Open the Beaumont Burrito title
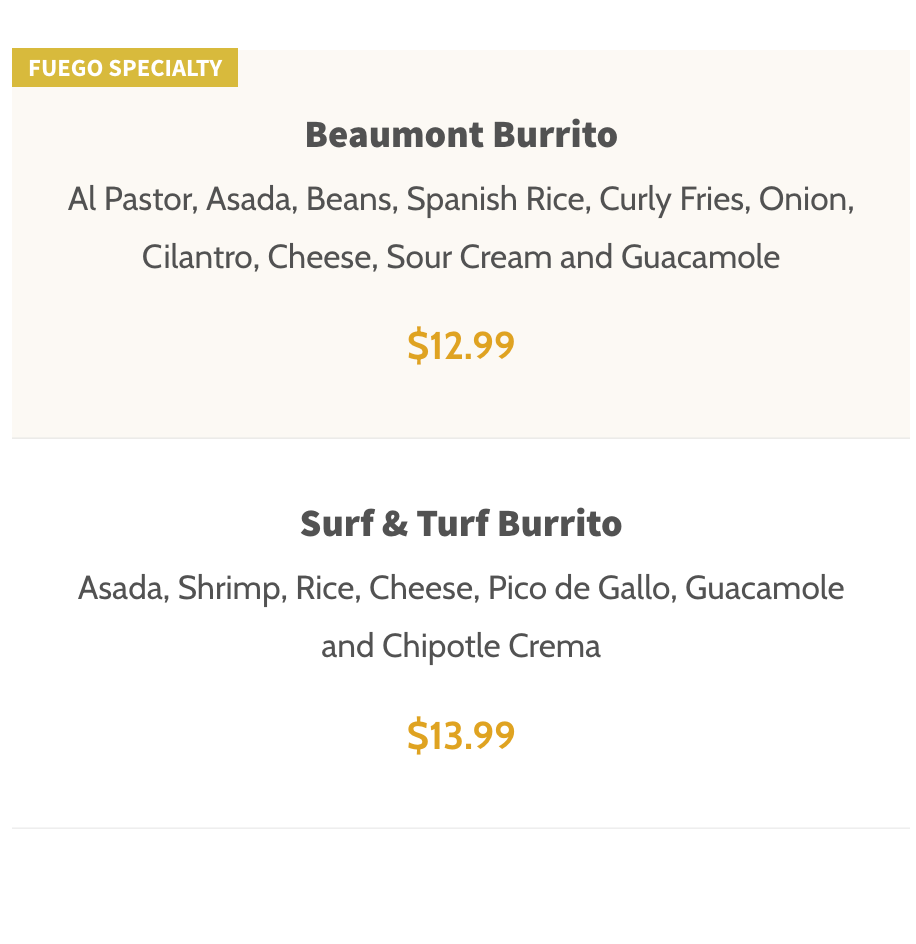916x944 pixels. pyautogui.click(x=461, y=134)
